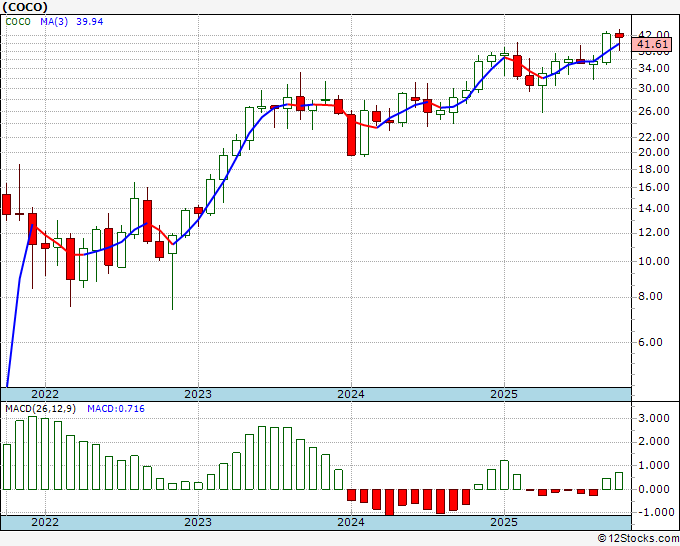This screenshot has height=546, width=680.
Task: Click the 42.00 price axis label
Action: click(x=654, y=34)
